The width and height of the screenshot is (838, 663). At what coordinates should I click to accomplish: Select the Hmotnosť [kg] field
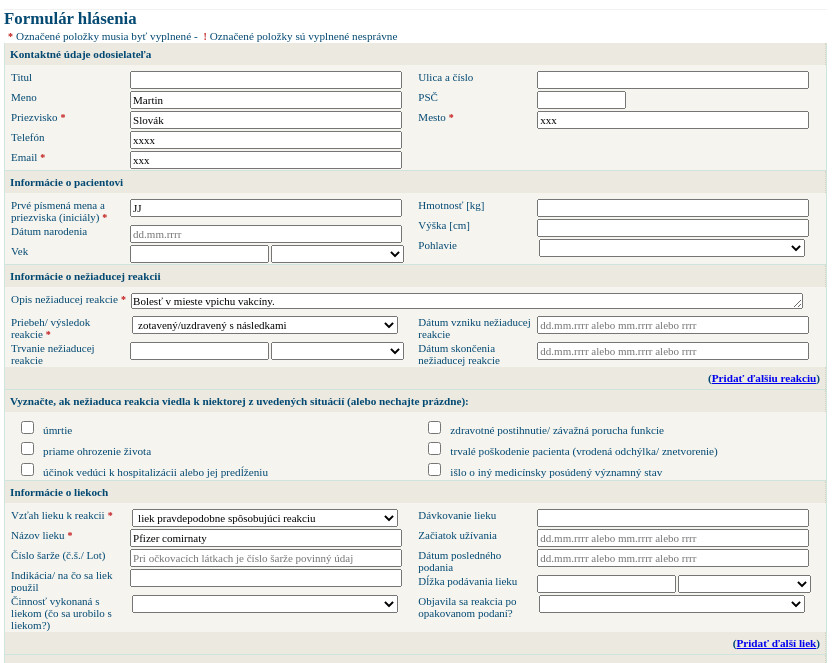[x=672, y=208]
